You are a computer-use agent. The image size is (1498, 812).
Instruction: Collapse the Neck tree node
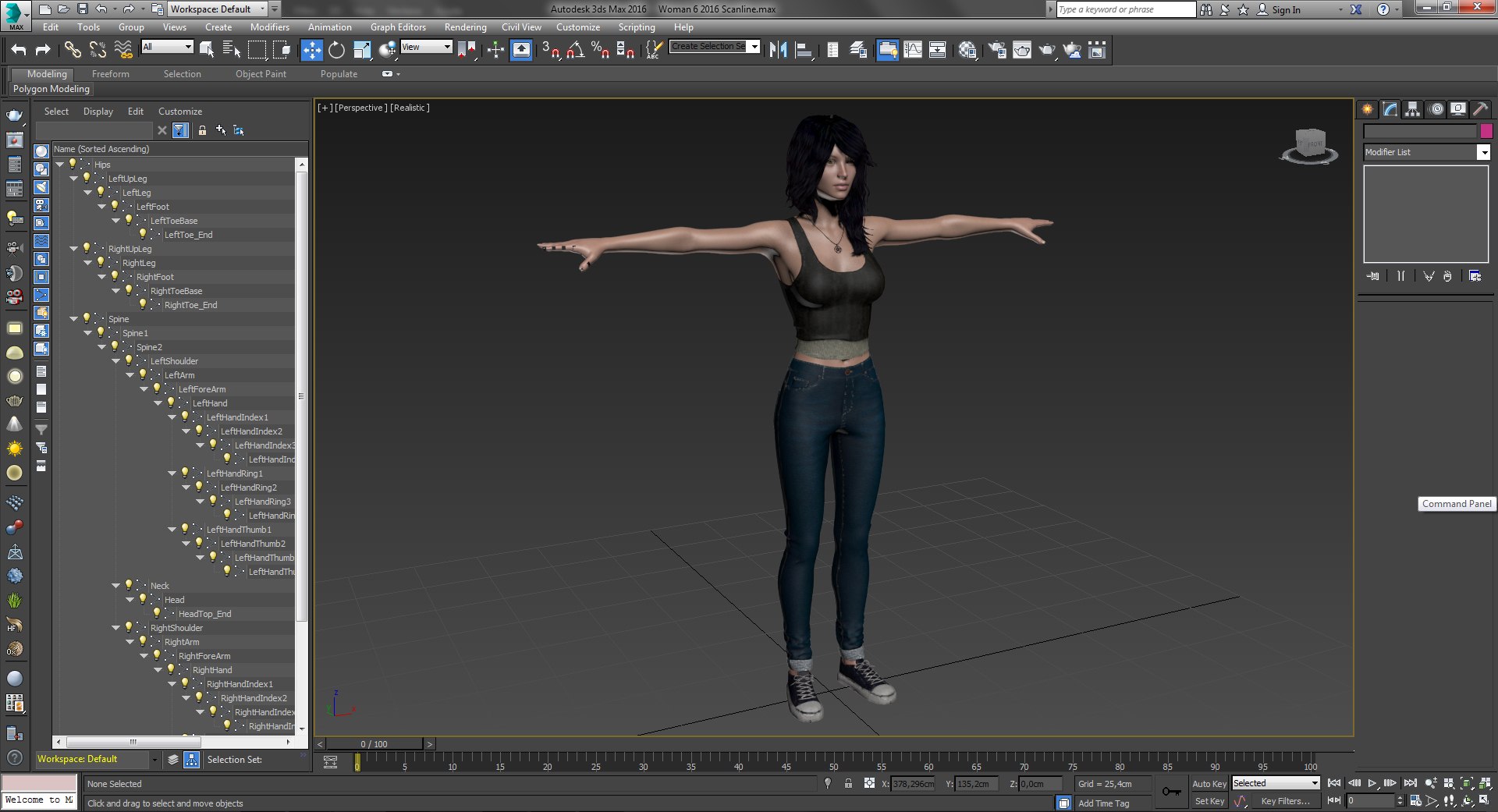coord(115,586)
